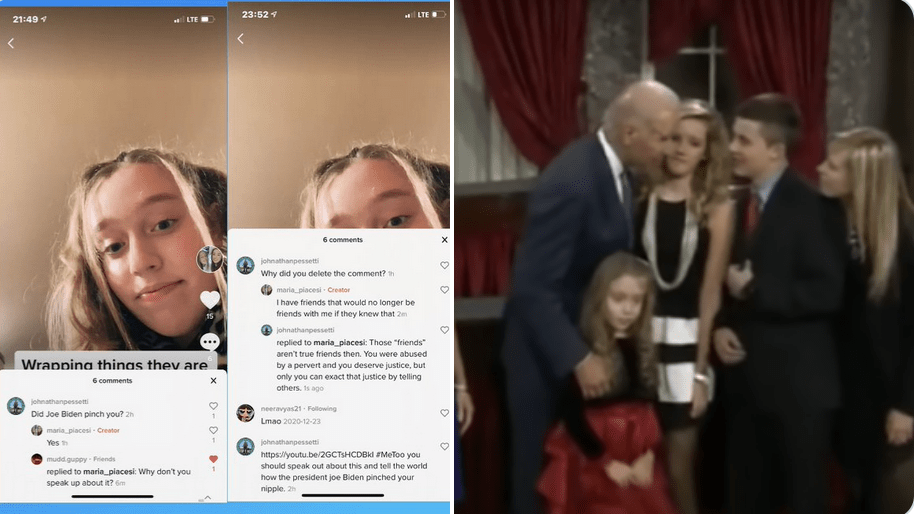Open mudd.guppy username in the replies
Viewport: 914px width, 514px height.
[67, 459]
